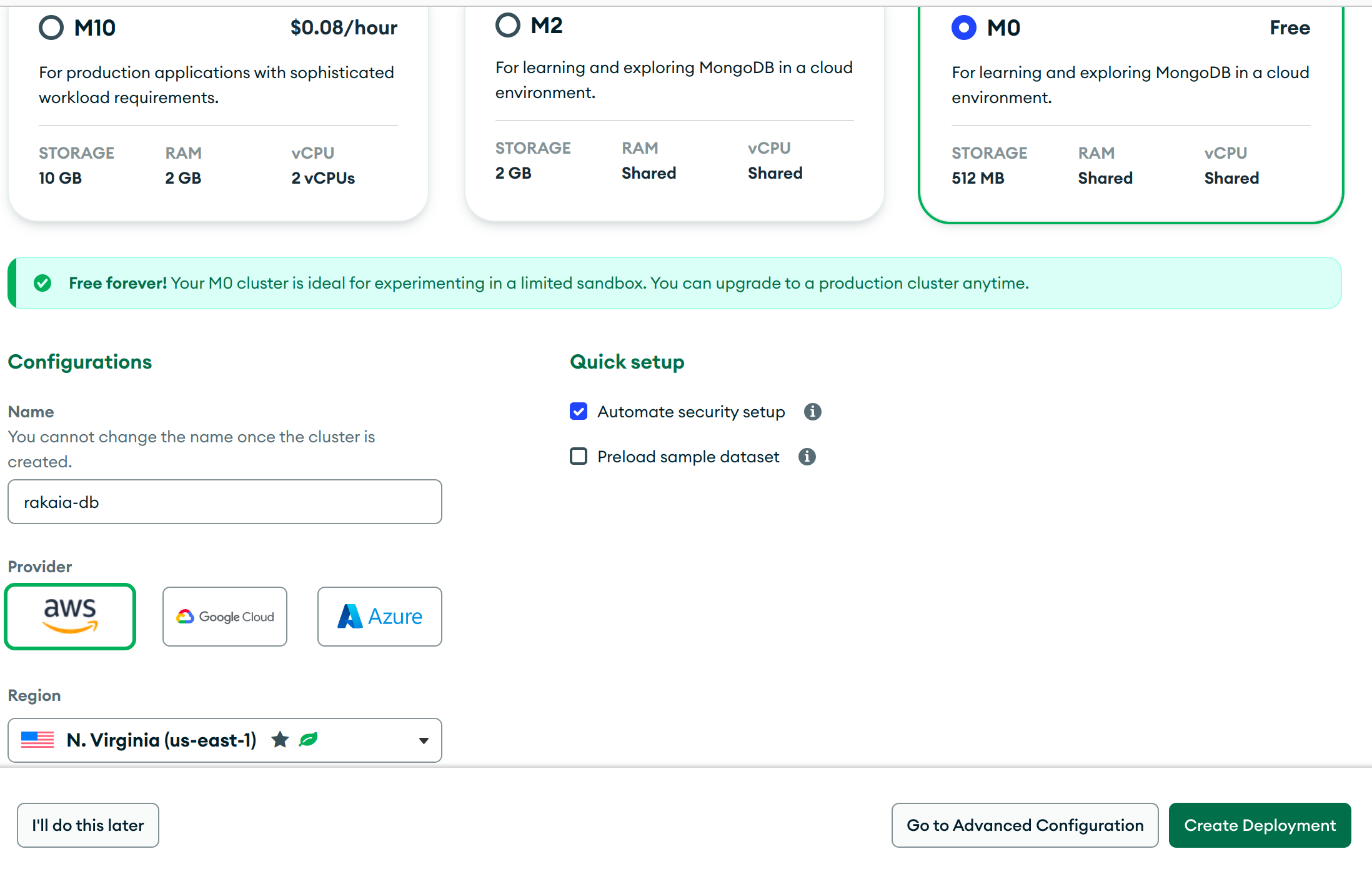Enable Preload sample dataset checkbox
This screenshot has height=869, width=1372.
579,457
